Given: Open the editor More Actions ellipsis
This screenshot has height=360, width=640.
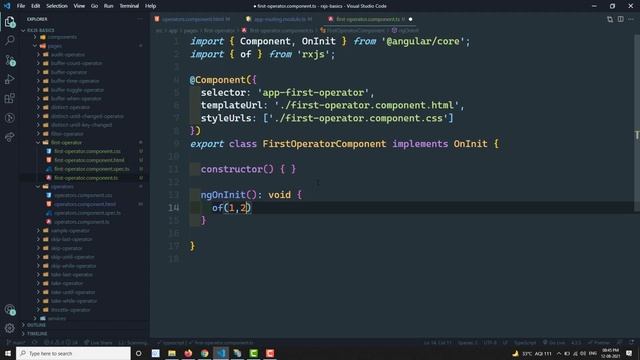Looking at the screenshot, I should tap(631, 19).
